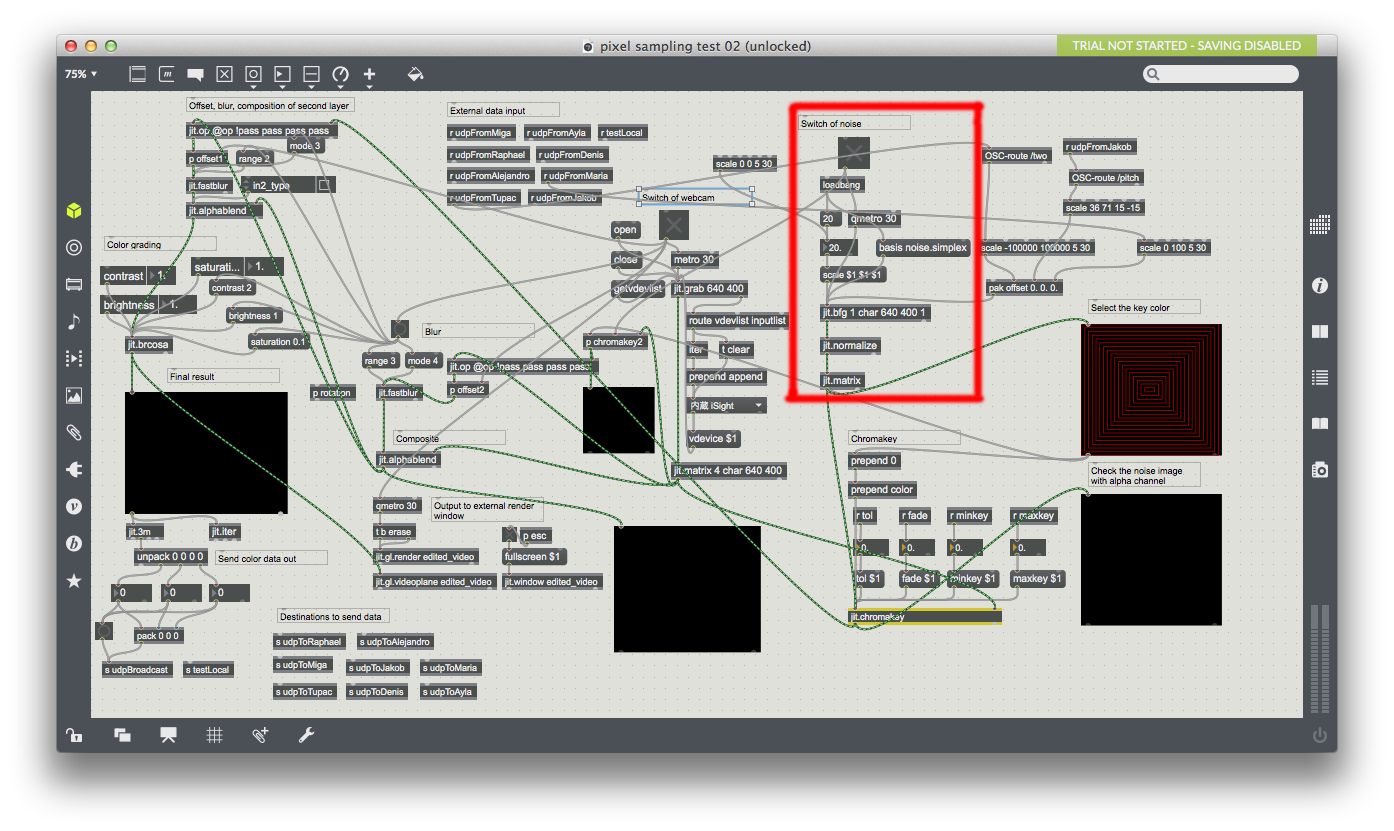Open the Audio note browser in sidebar
This screenshot has height=831, width=1394.
(74, 321)
